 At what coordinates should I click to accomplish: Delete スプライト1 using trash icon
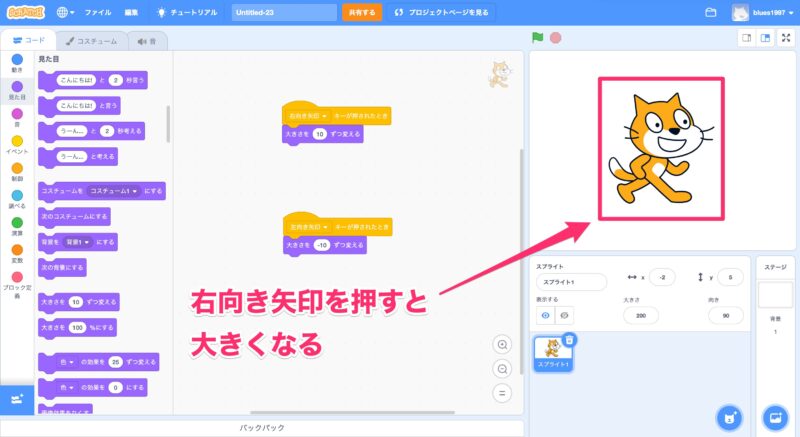tap(569, 340)
